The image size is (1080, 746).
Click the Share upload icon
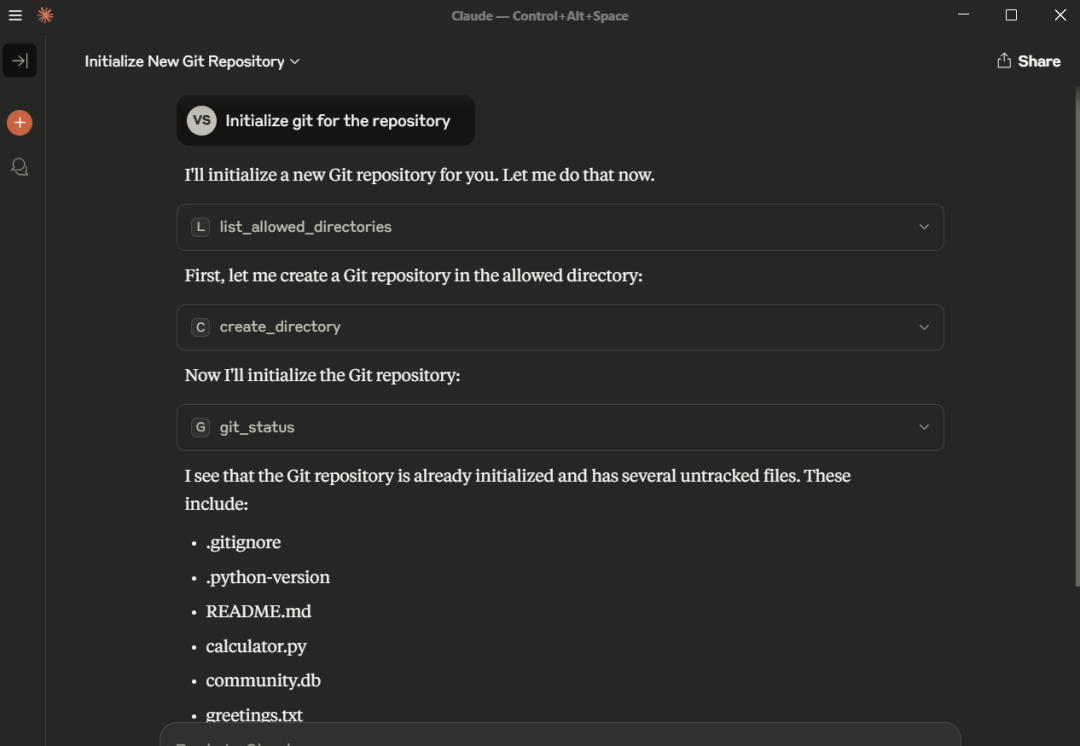[1004, 61]
